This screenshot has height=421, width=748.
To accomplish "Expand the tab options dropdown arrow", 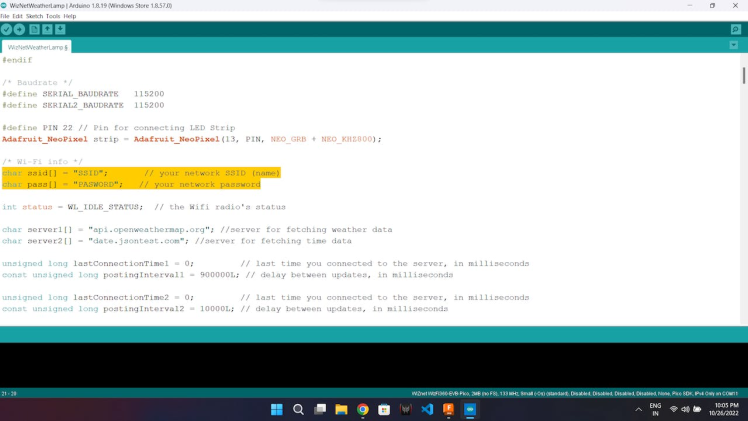I will click(x=734, y=45).
